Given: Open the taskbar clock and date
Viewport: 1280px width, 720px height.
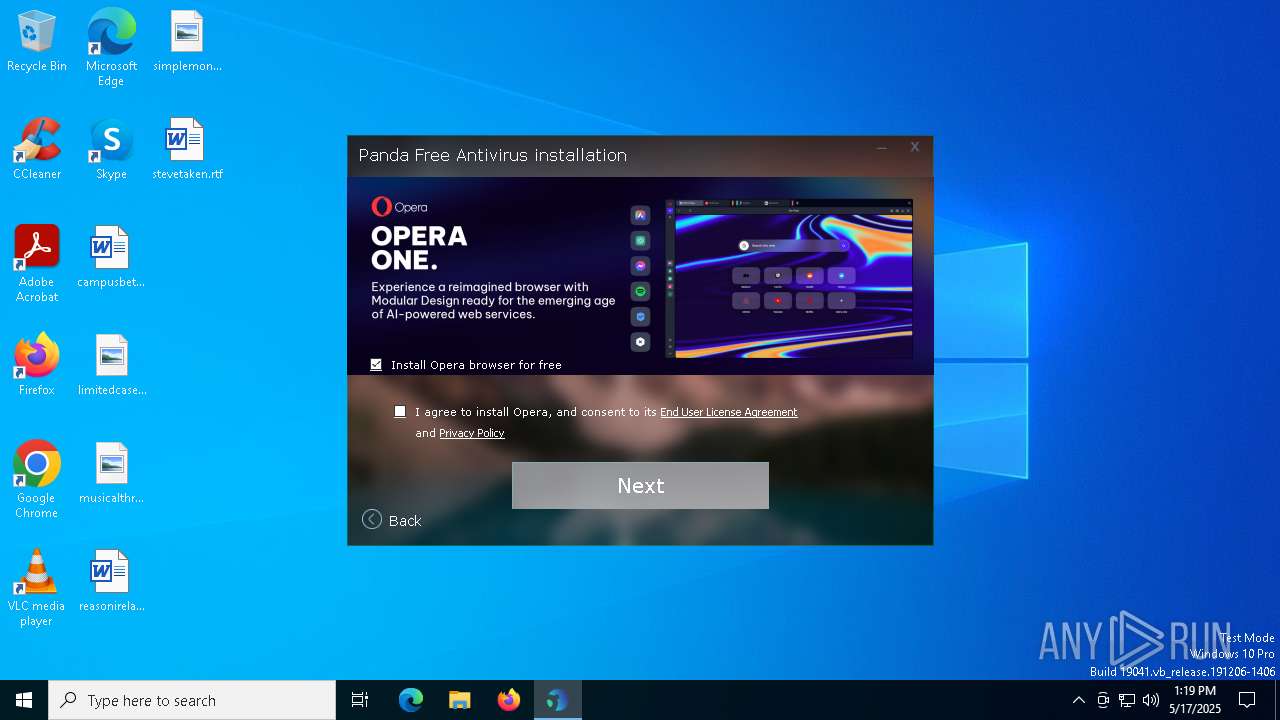Looking at the screenshot, I should tap(1195, 700).
